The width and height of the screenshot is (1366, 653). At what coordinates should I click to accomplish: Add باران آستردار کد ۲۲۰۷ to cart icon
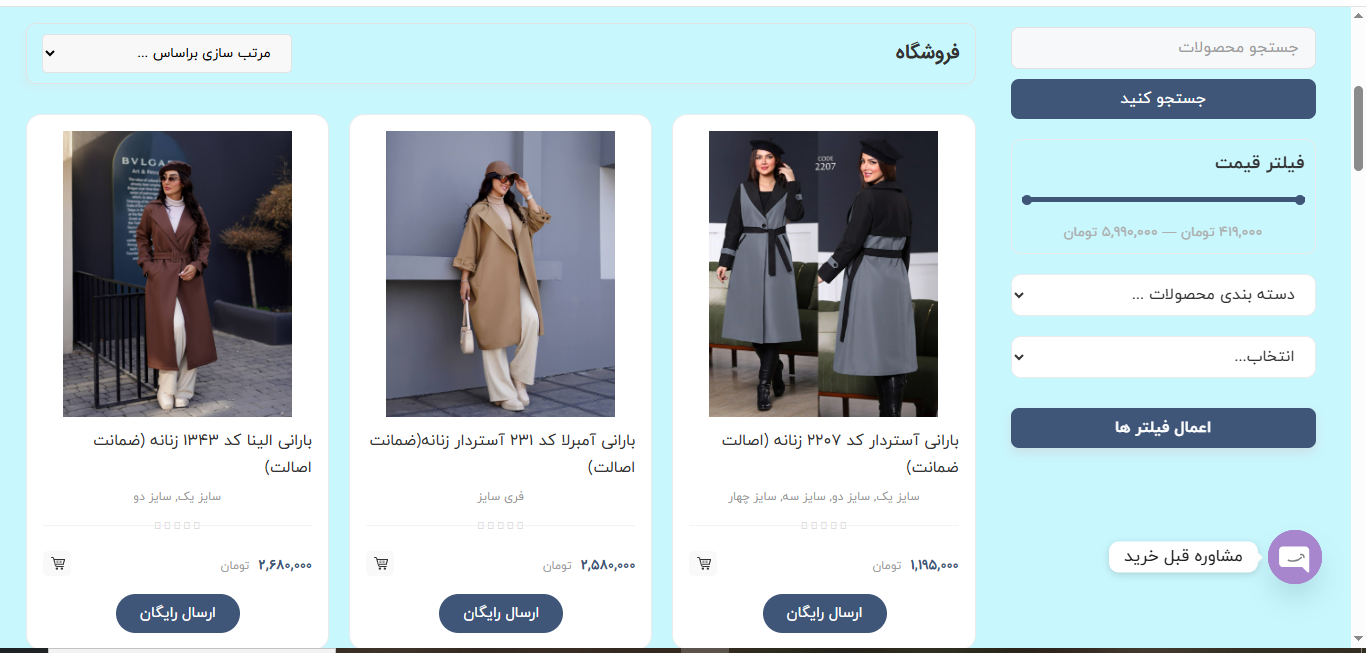704,564
